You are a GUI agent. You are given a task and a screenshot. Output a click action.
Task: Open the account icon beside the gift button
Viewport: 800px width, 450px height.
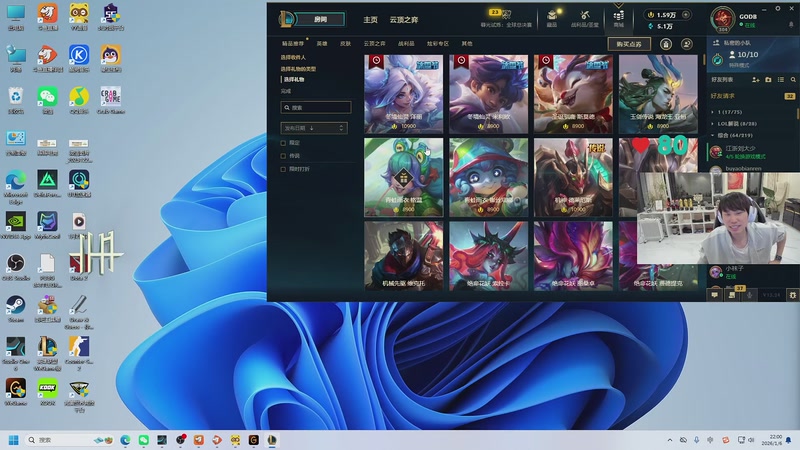click(687, 44)
